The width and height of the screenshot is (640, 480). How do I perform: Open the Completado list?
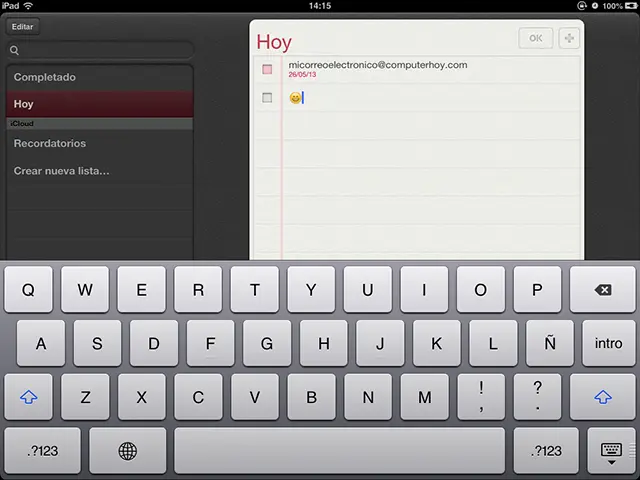tap(99, 77)
